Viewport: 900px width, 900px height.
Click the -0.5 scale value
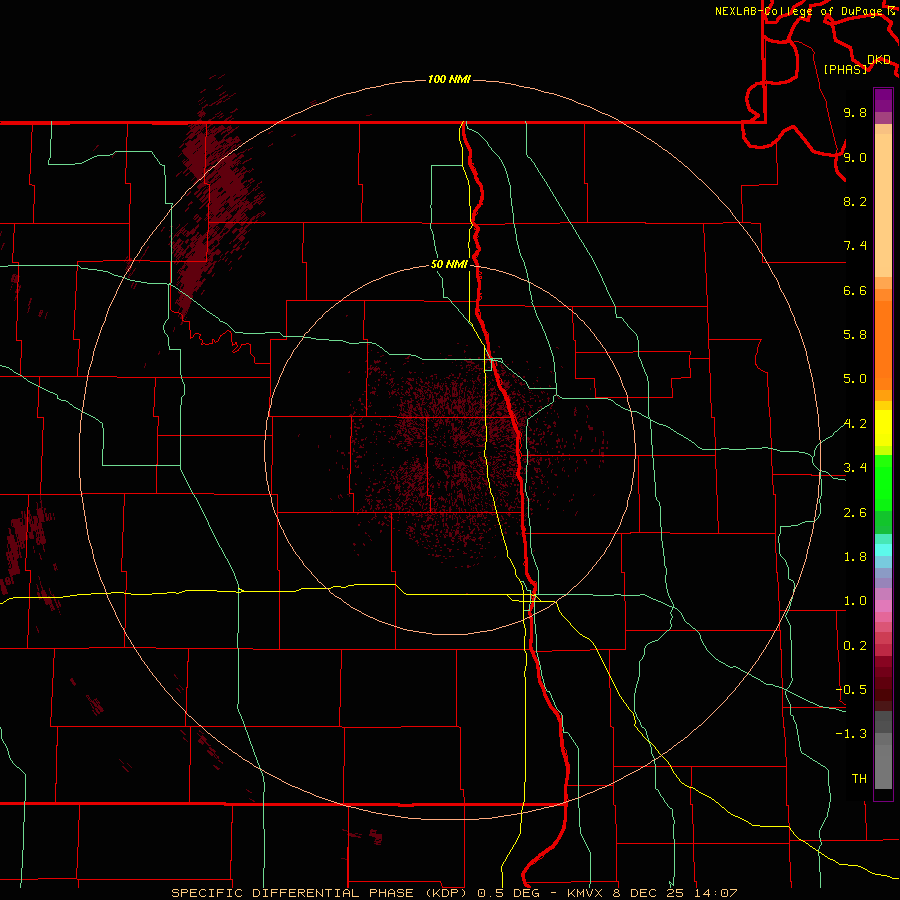pos(852,690)
